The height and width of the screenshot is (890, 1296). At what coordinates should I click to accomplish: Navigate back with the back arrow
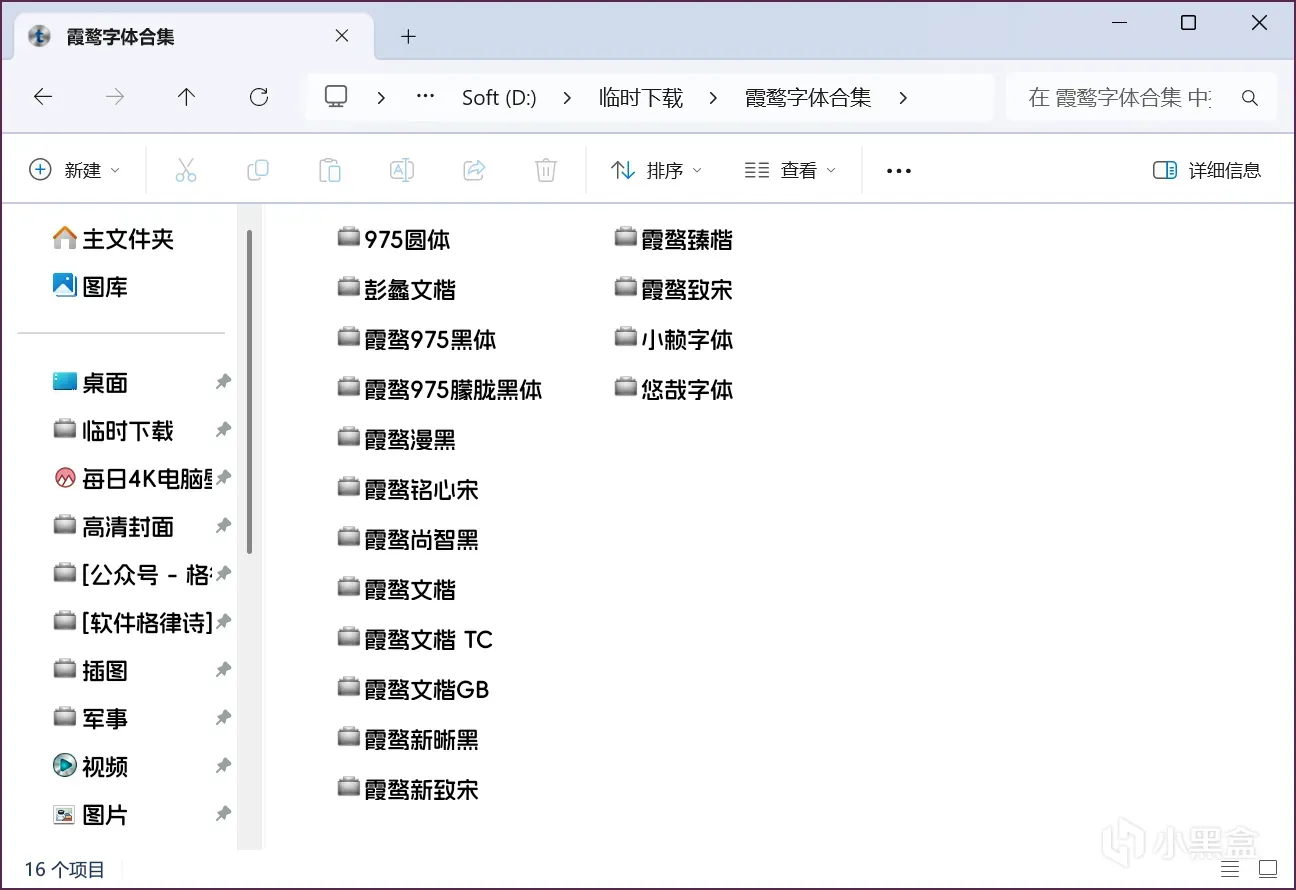(43, 97)
